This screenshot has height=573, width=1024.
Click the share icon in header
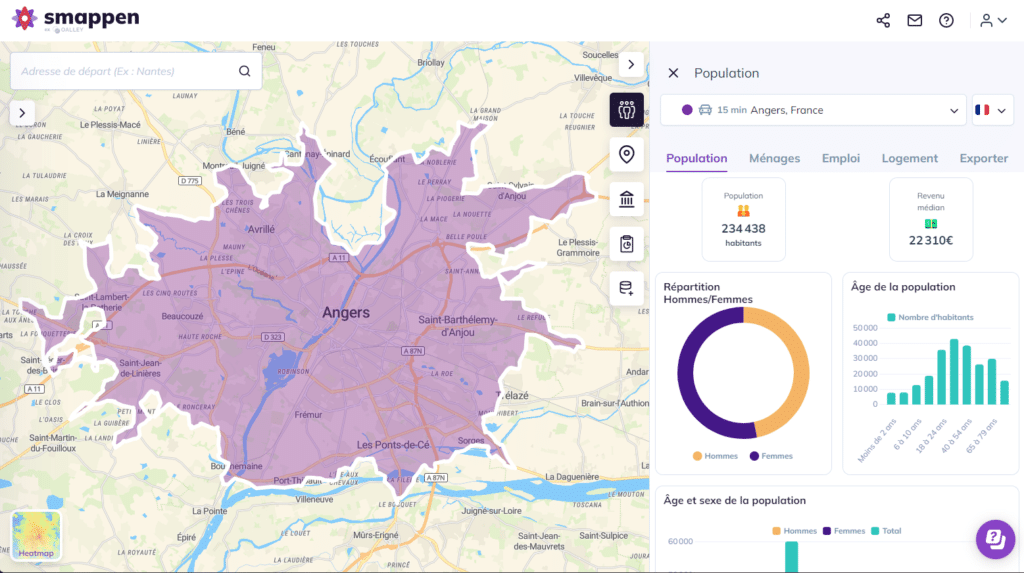[x=883, y=20]
